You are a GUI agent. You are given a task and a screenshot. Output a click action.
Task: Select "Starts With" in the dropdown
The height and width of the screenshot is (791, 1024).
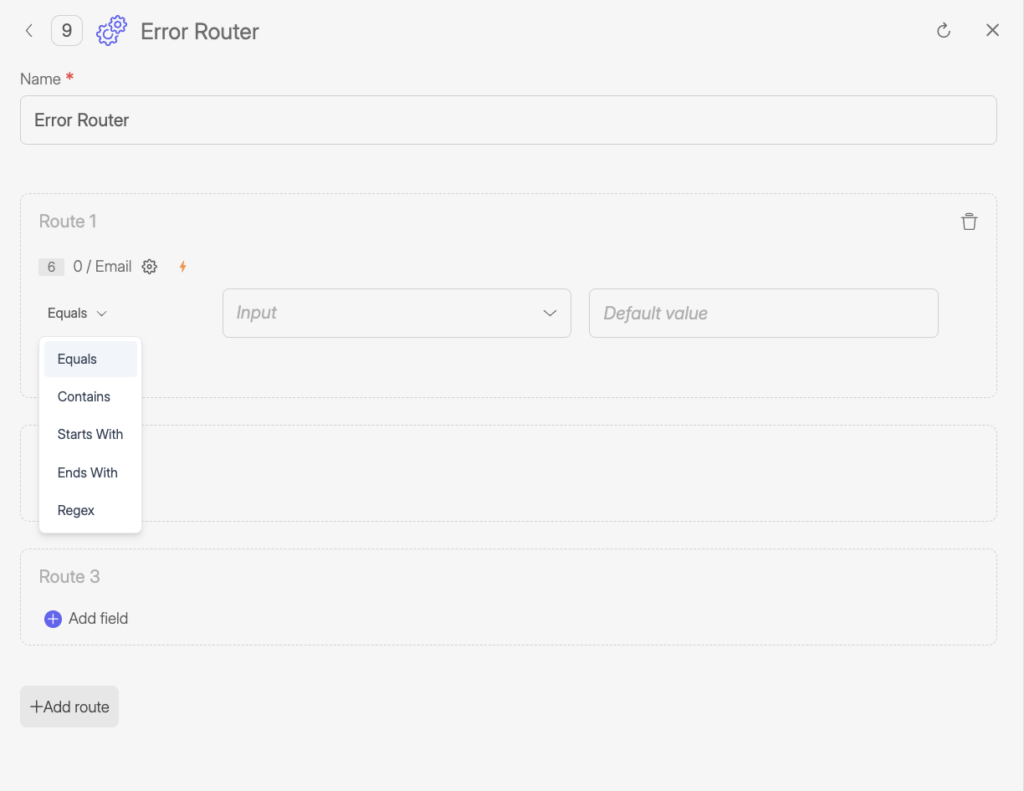[x=90, y=434]
